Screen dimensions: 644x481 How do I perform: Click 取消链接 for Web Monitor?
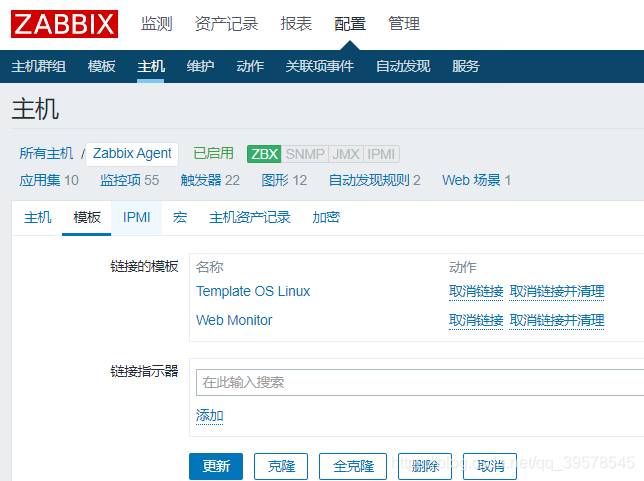coord(476,320)
